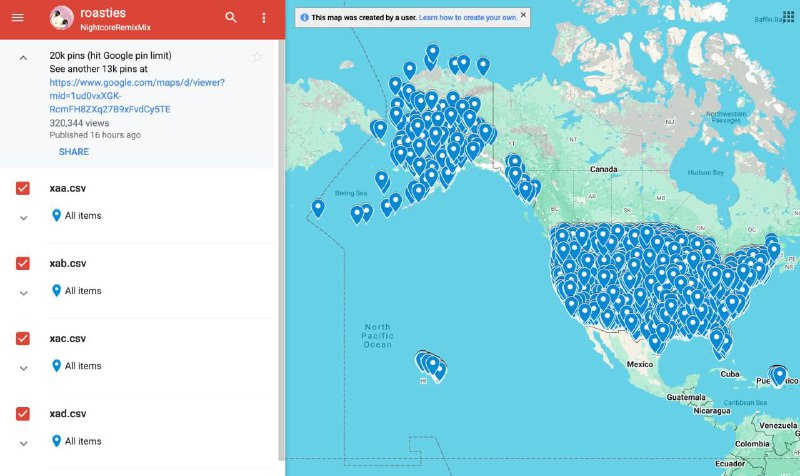This screenshot has width=800, height=476.
Task: Toggle the xab.csv layer checkbox
Action: coord(24,263)
